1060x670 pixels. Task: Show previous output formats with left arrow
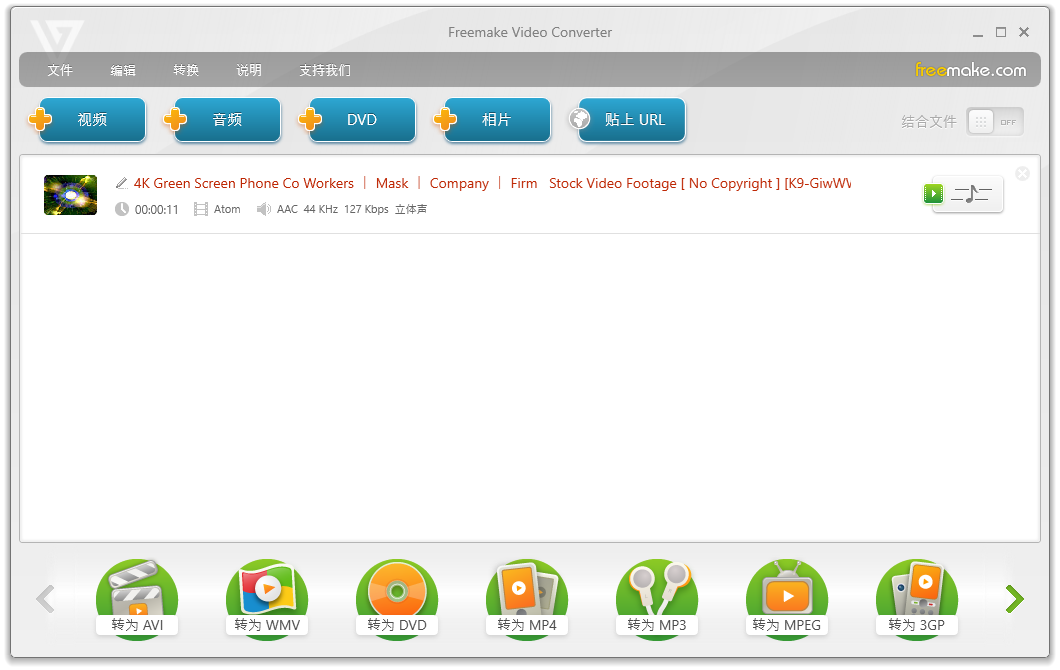click(x=45, y=599)
